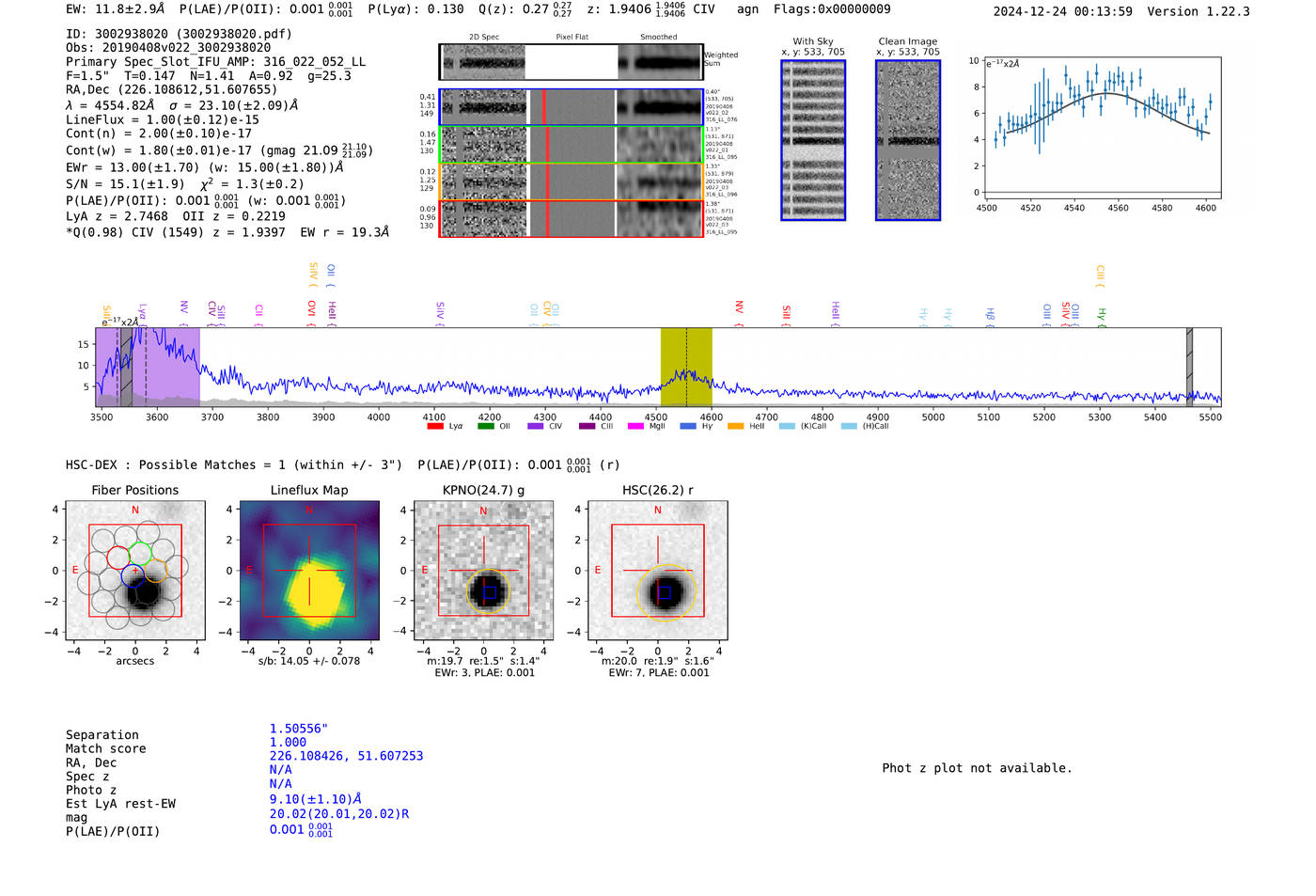The height and width of the screenshot is (896, 1316).
Task: Click the blue square marker in KPNO image
Action: tap(489, 592)
